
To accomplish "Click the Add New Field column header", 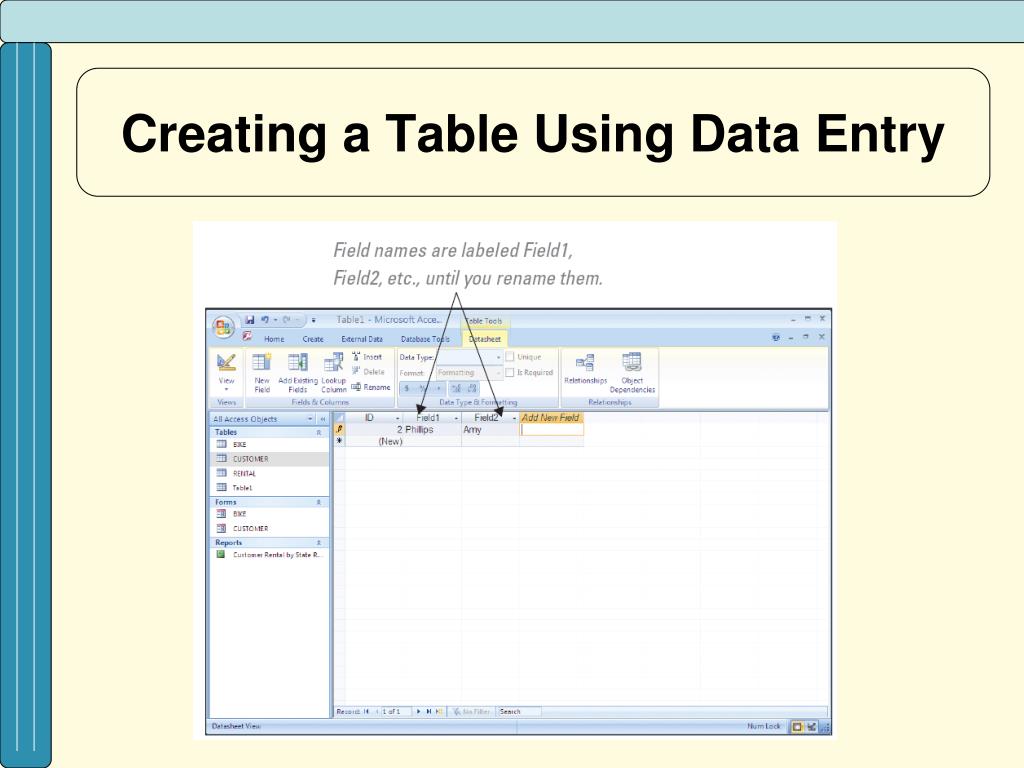I will point(551,418).
